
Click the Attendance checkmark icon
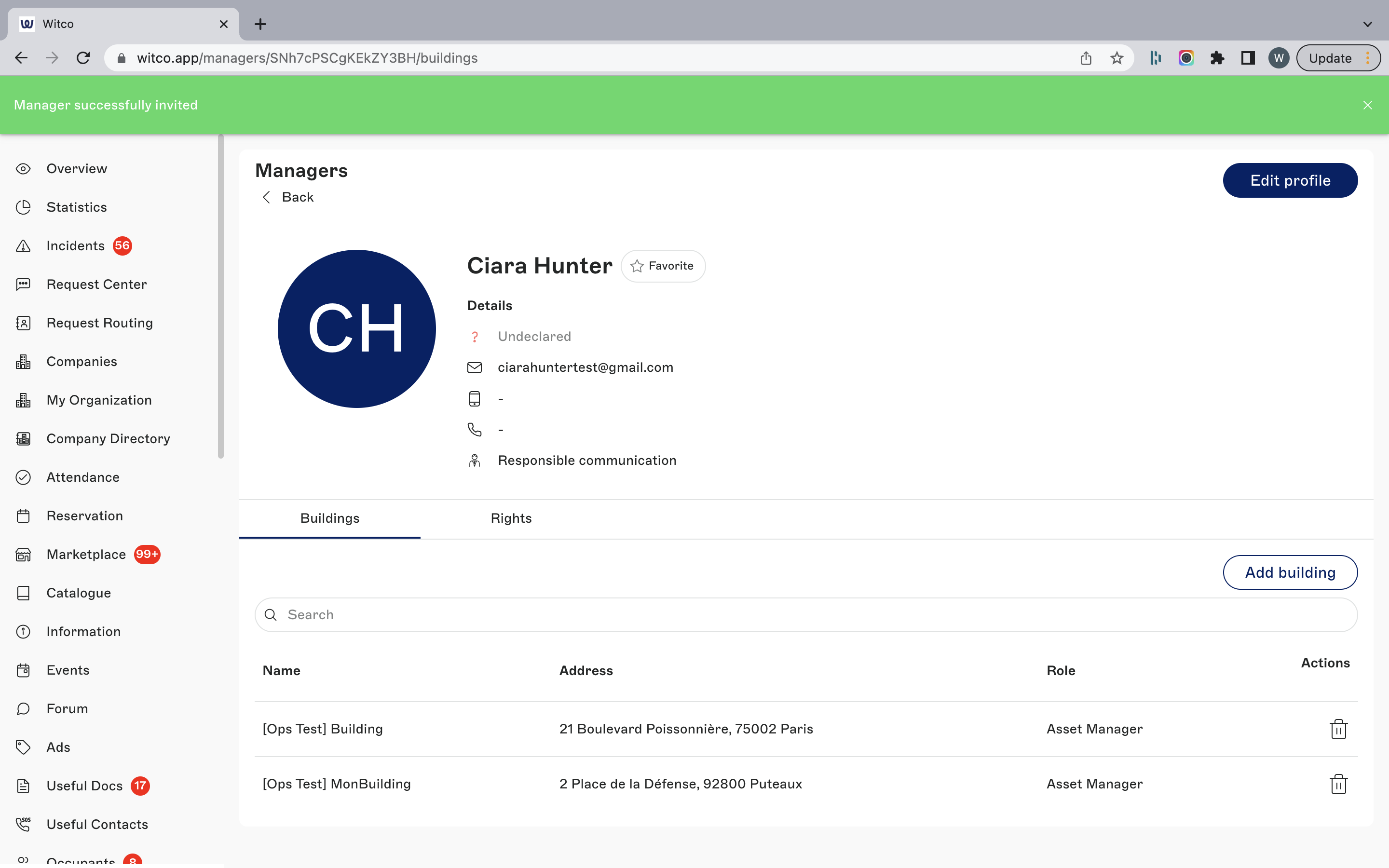pos(23,477)
